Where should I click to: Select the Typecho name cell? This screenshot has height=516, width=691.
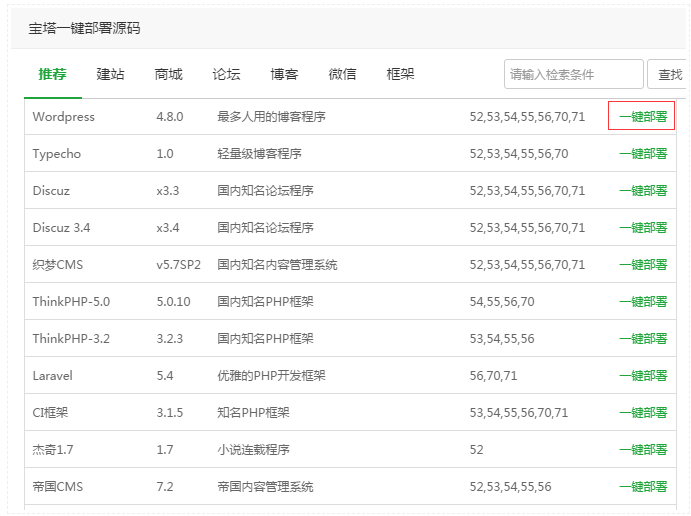(x=57, y=154)
